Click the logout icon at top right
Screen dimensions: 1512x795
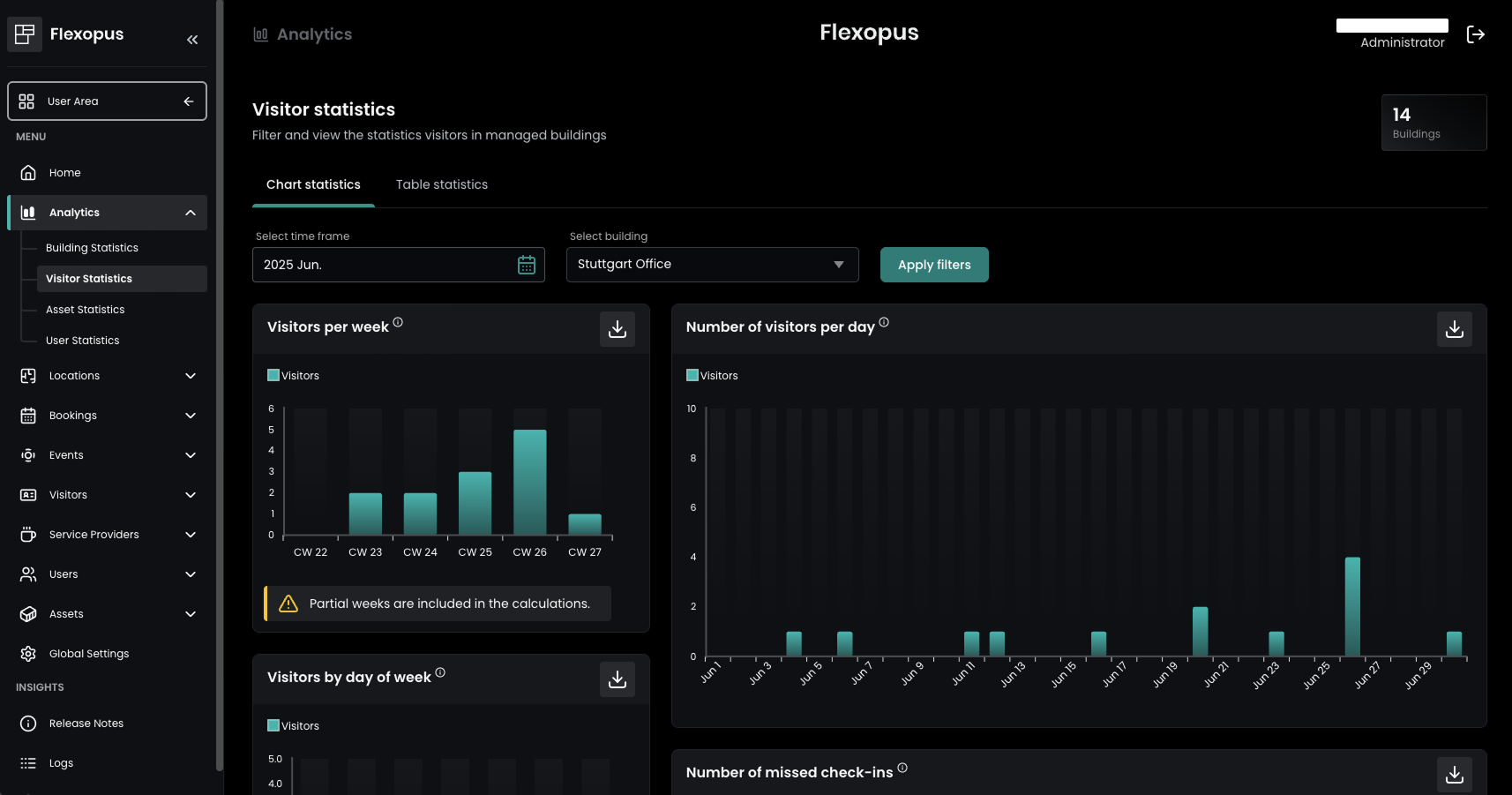pos(1475,34)
